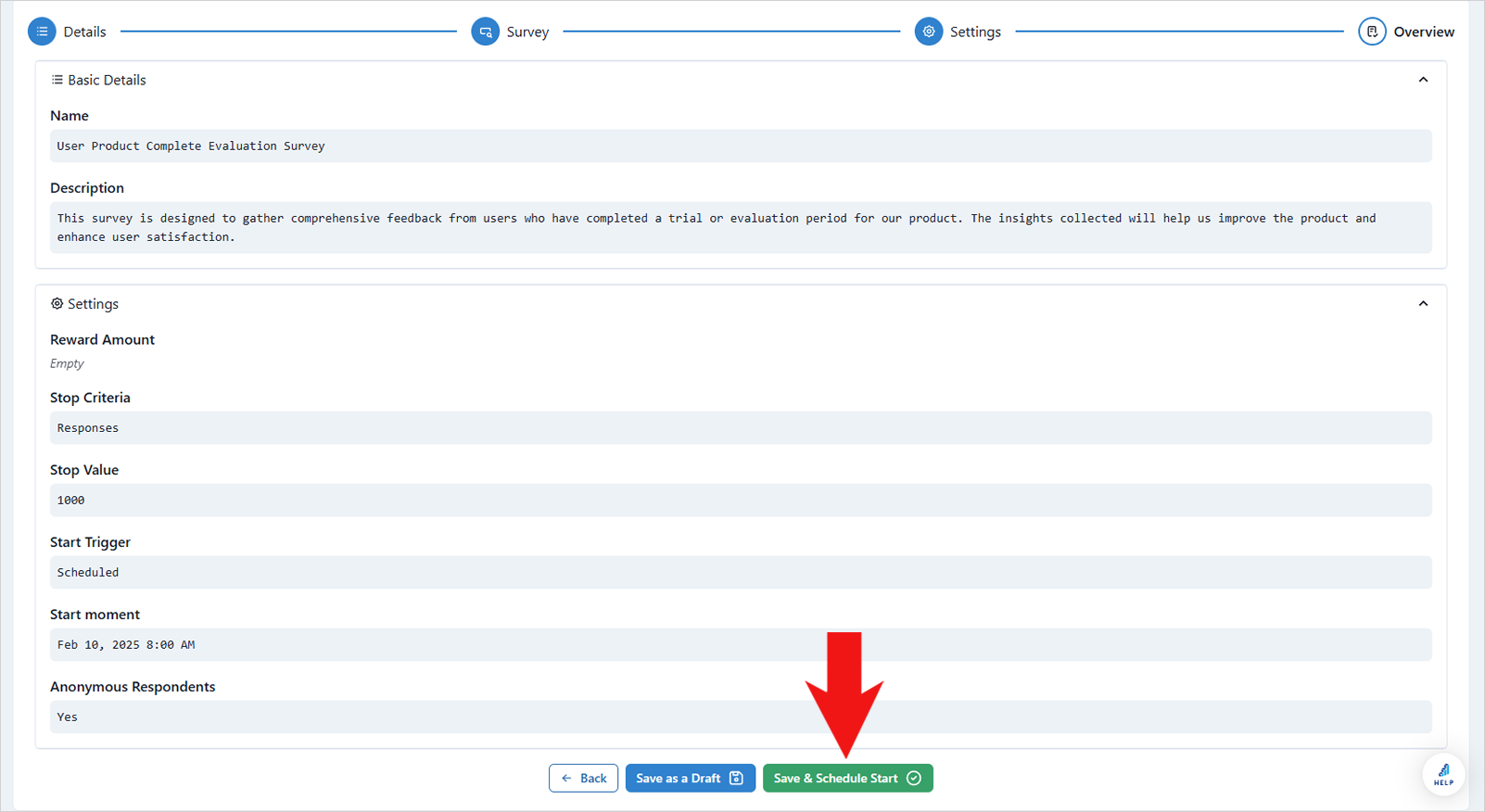This screenshot has height=812, width=1485.
Task: Click the Stop Value label
Action: [x=84, y=470]
